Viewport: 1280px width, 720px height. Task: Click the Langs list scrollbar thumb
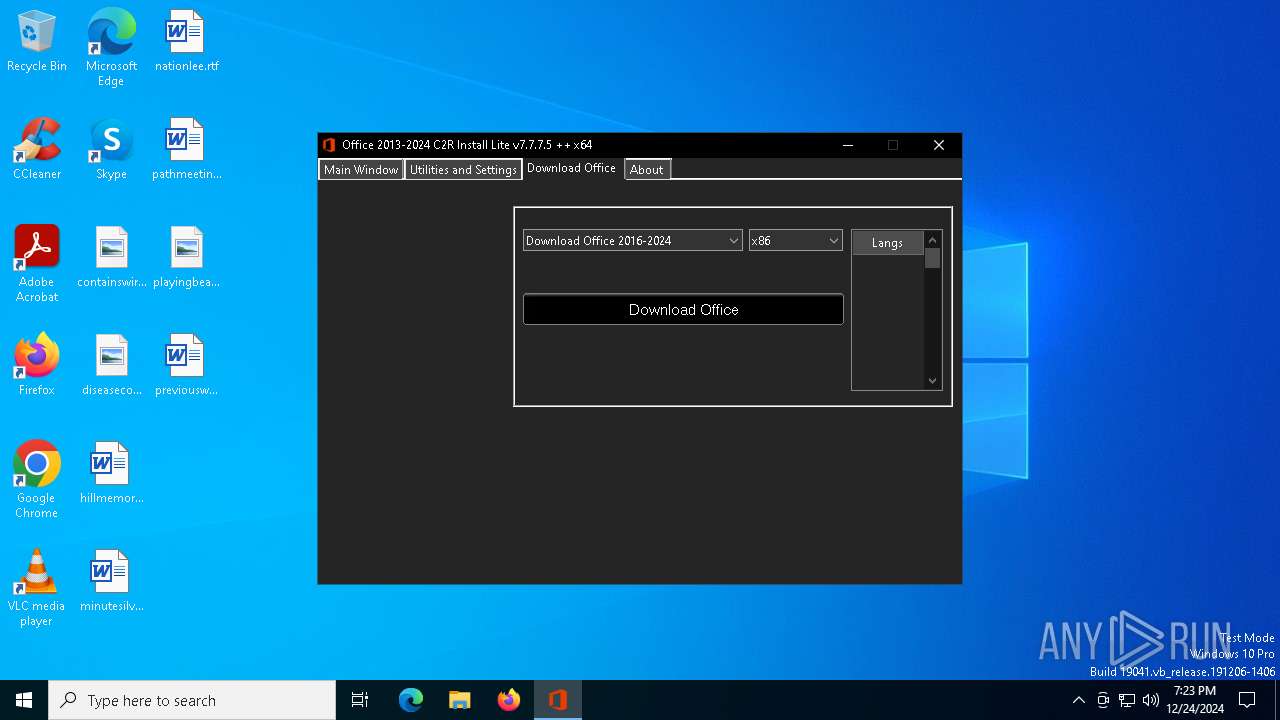(x=933, y=259)
